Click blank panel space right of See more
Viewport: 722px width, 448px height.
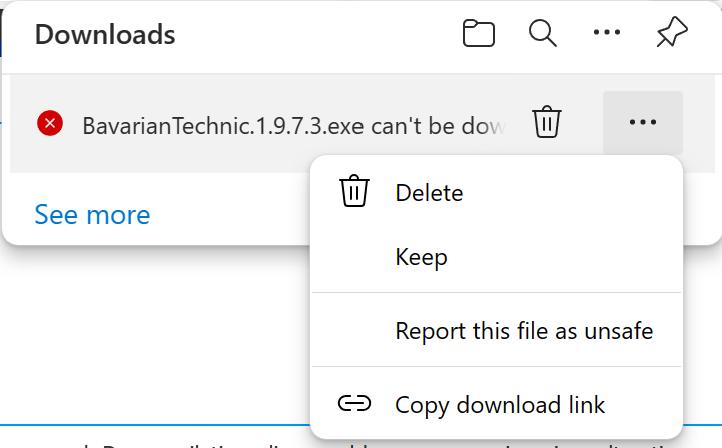[230, 215]
